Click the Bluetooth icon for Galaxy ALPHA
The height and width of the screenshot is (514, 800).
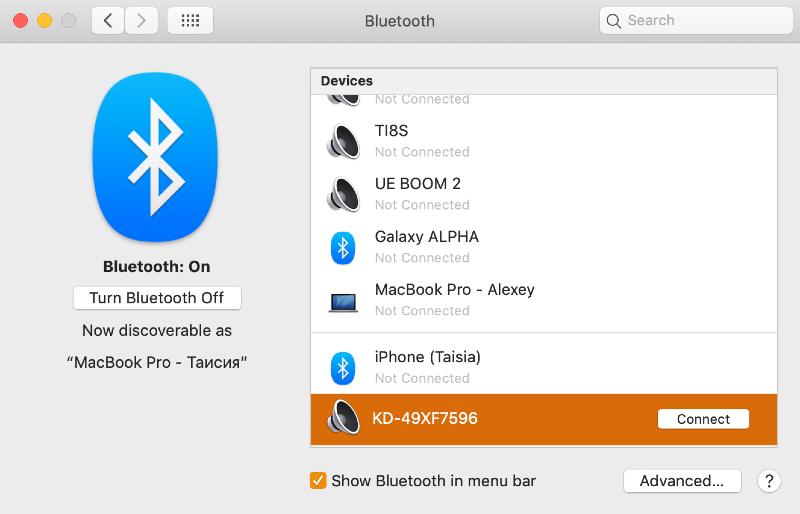[343, 248]
